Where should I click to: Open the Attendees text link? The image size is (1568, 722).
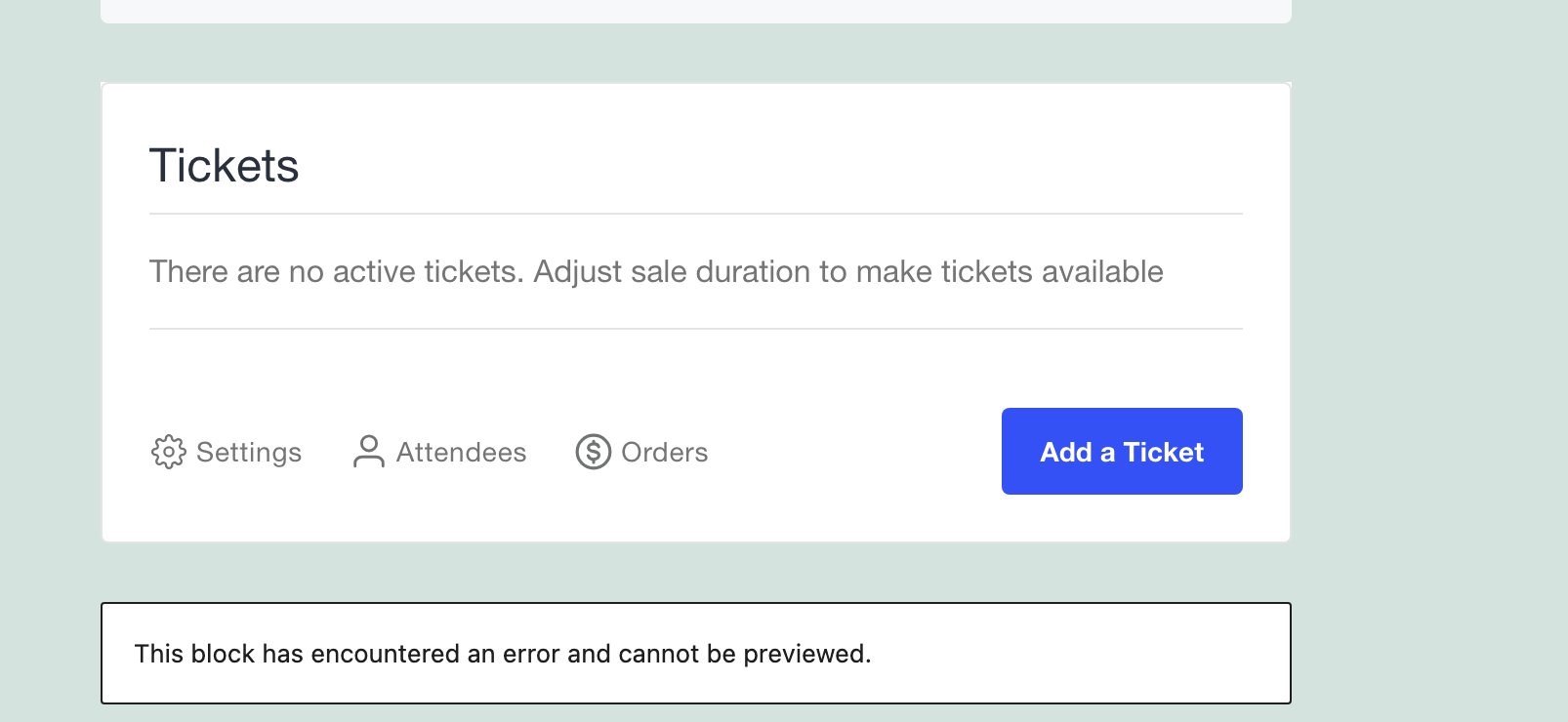461,452
